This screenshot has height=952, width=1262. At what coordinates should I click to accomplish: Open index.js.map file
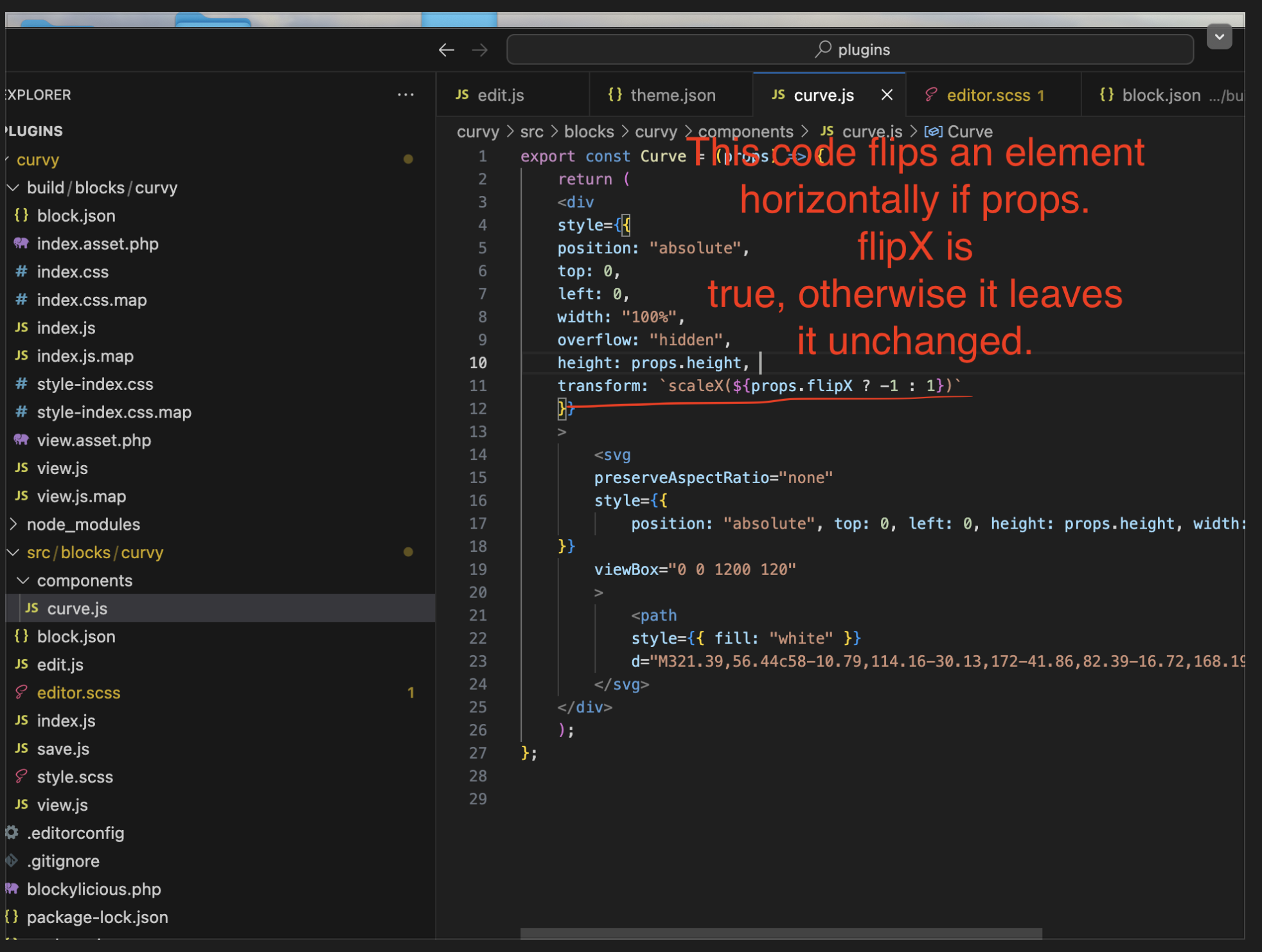(221, 356)
